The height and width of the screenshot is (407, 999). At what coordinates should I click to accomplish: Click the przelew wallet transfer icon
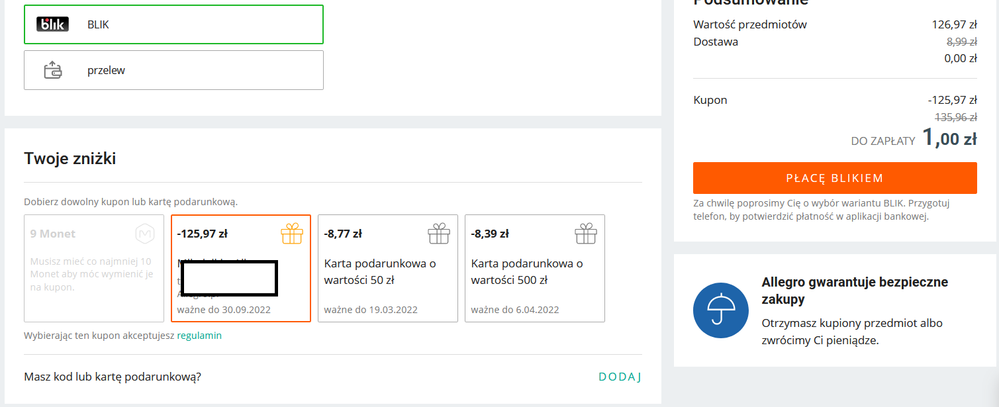52,71
